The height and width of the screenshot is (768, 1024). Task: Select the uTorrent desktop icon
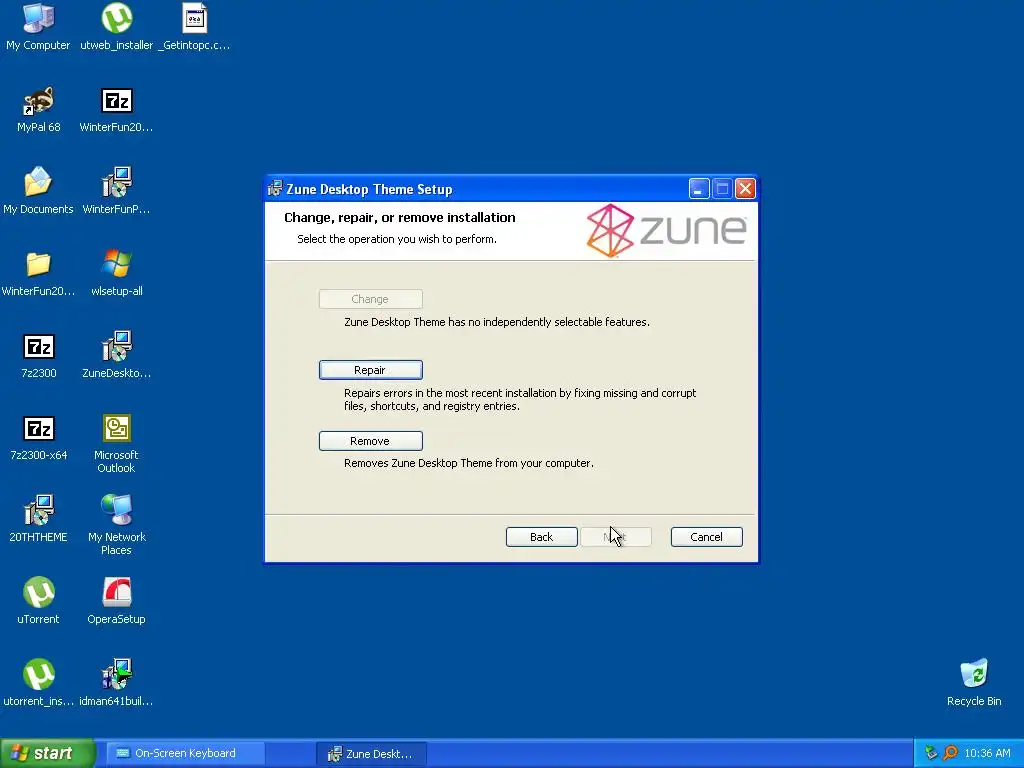tap(38, 601)
